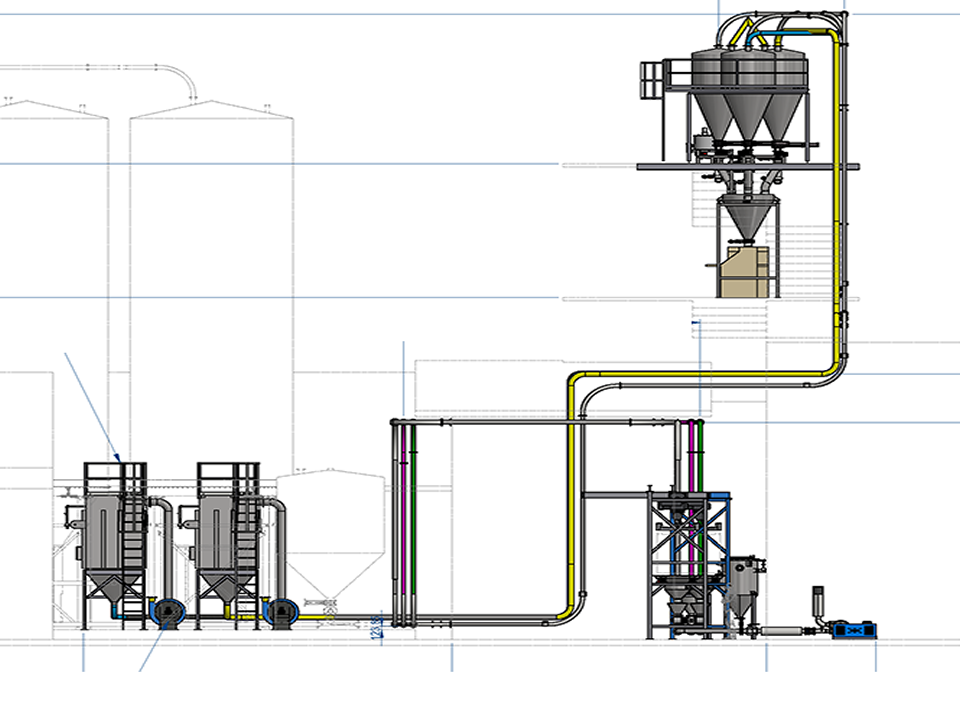Select the horizontal cylinder left of the blower
Screen dimensions: 960x702
coord(783,630)
